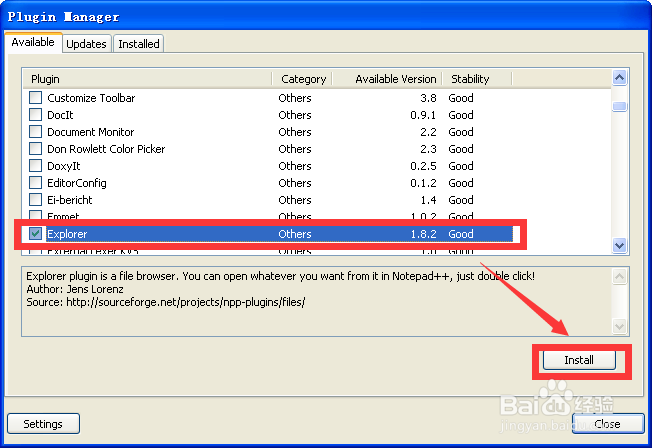Select the Ei-bericht plugin name
This screenshot has height=448, width=652.
[x=70, y=200]
